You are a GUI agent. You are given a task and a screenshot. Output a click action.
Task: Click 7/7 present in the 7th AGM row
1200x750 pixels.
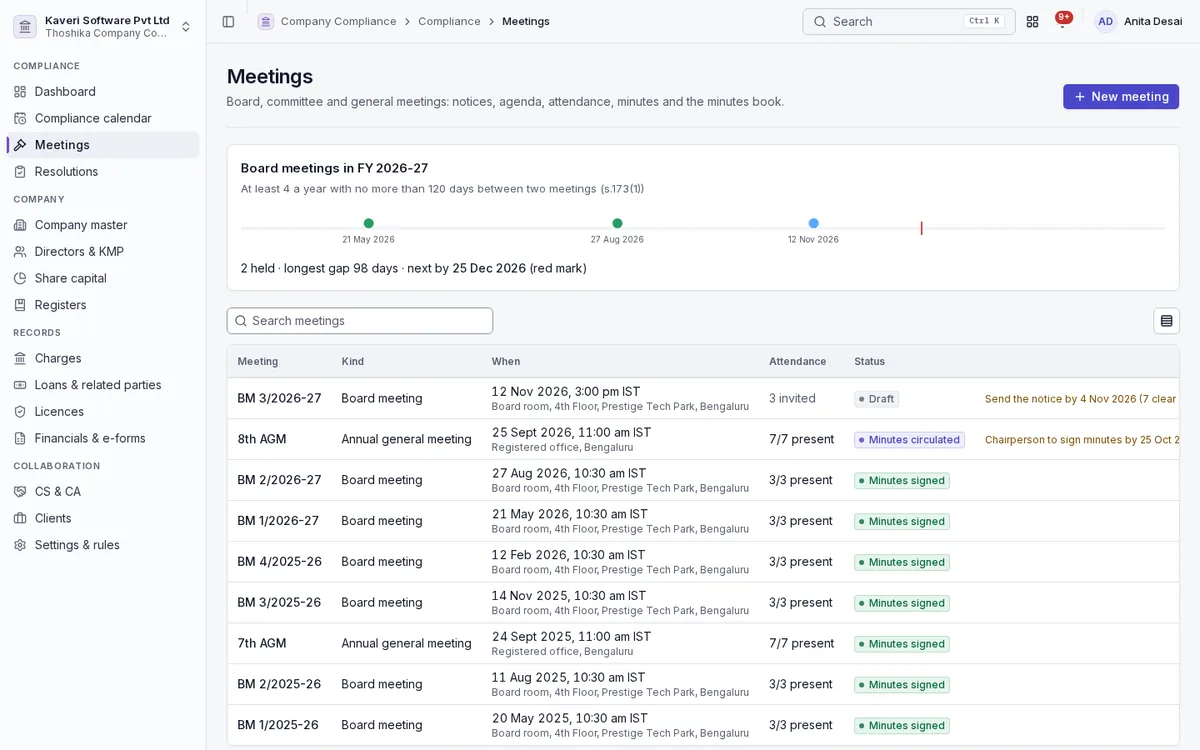801,644
